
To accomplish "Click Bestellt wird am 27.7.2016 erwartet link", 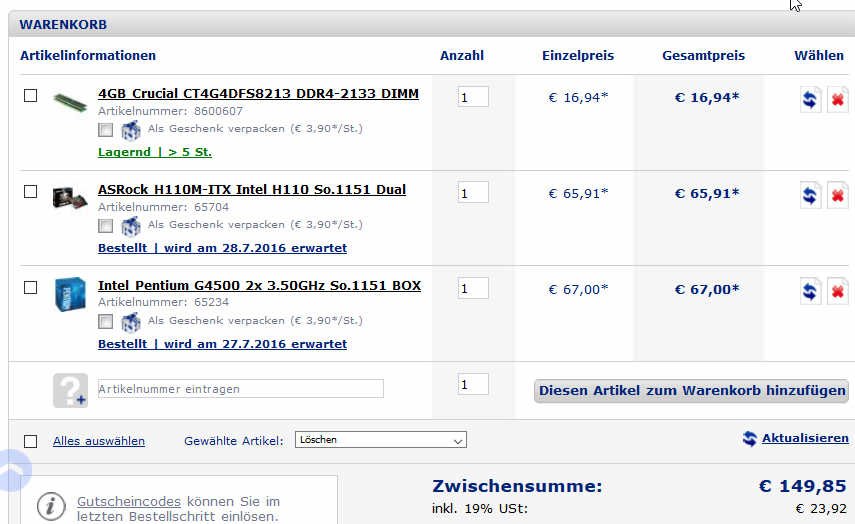I will [222, 344].
